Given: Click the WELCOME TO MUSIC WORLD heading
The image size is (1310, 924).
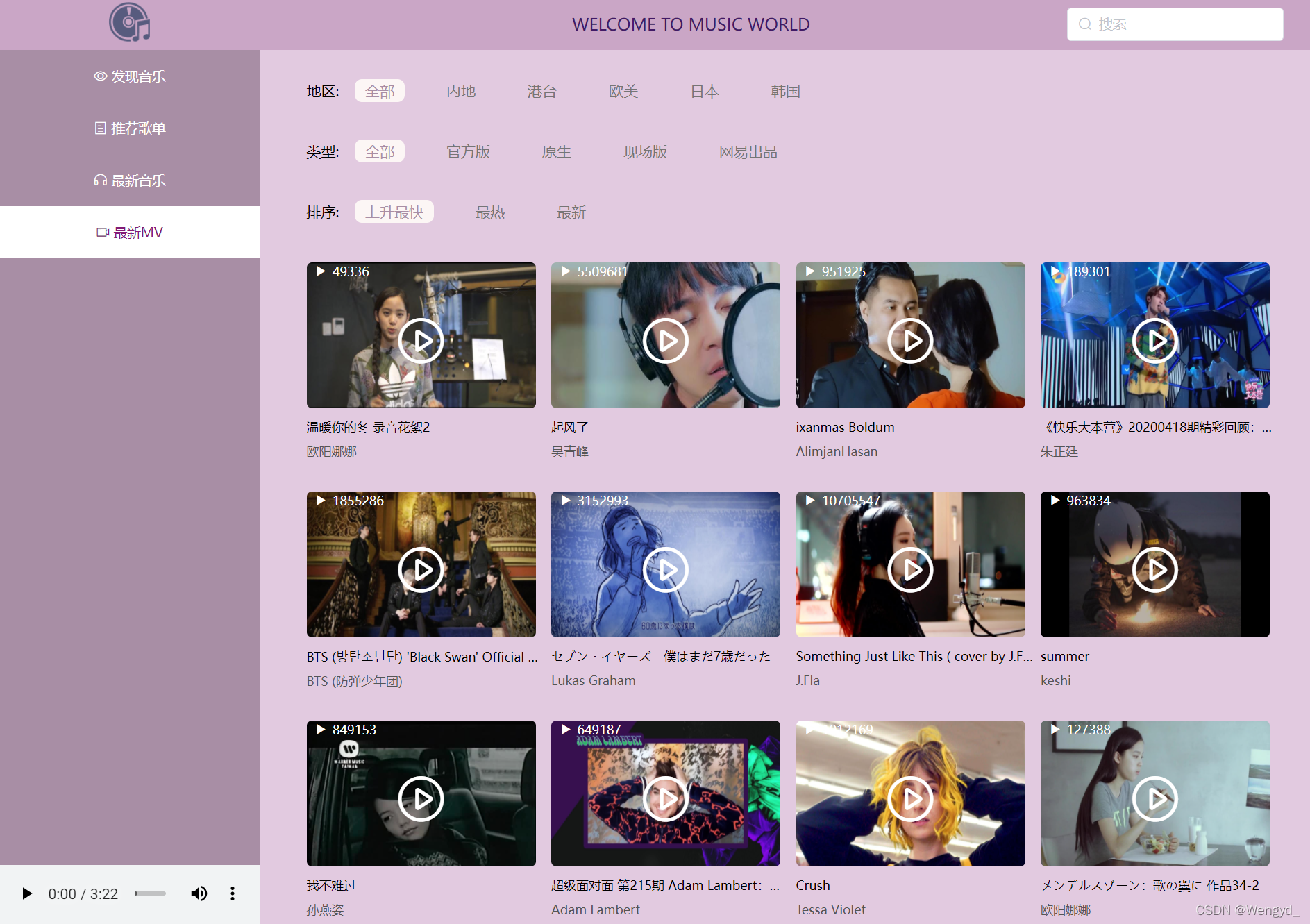Looking at the screenshot, I should click(x=691, y=24).
